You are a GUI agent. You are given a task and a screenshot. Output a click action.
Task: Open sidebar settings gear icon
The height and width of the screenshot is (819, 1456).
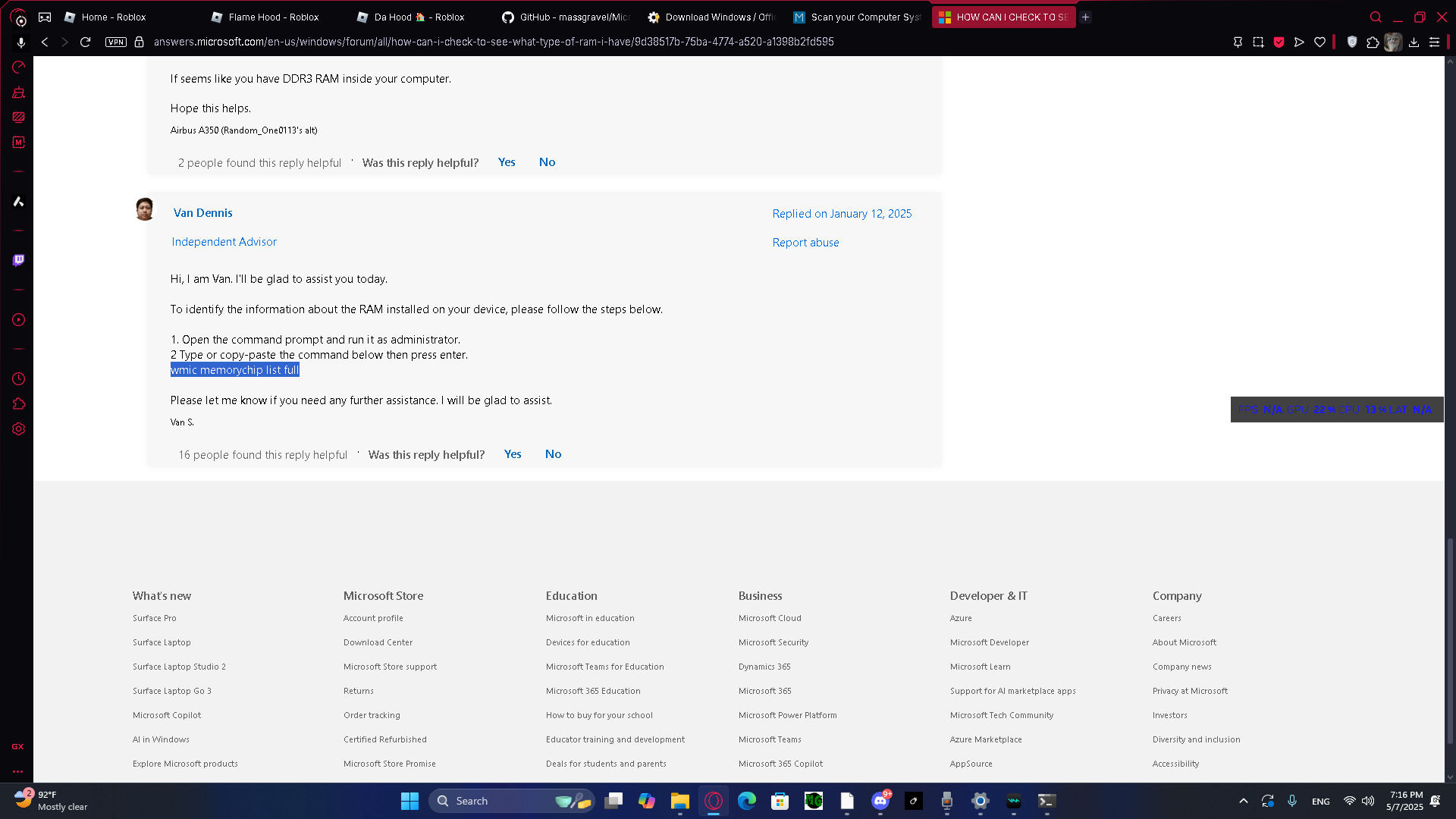coord(18,429)
